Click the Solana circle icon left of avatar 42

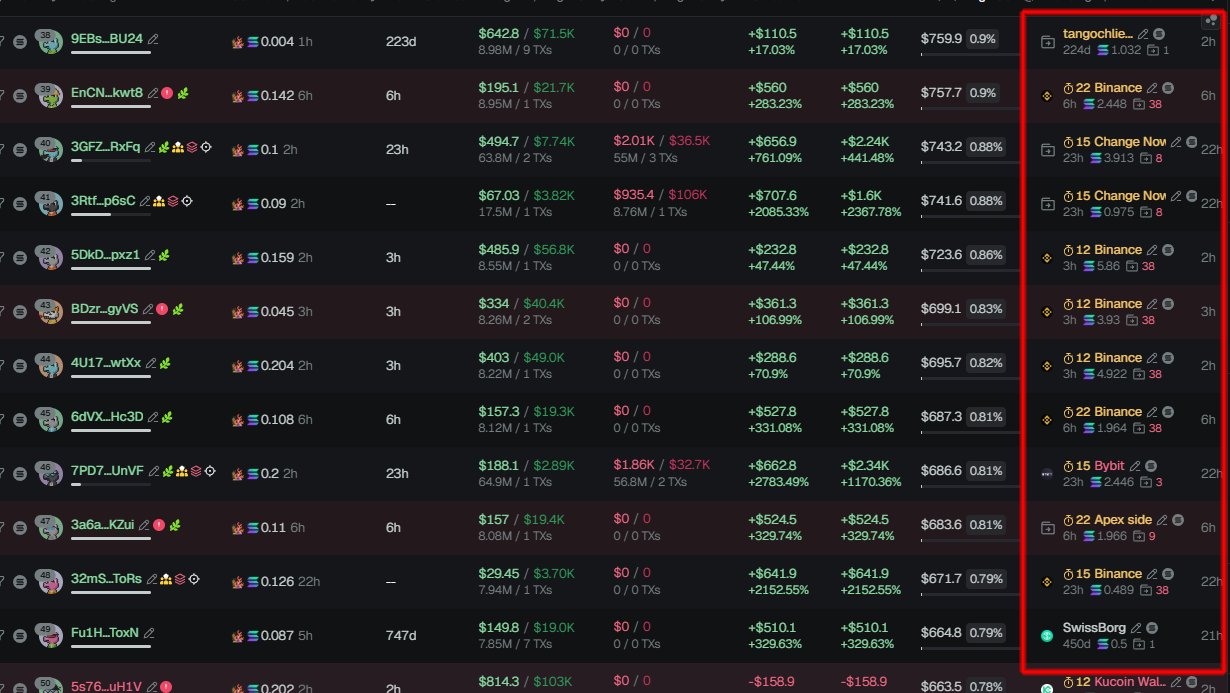20,256
